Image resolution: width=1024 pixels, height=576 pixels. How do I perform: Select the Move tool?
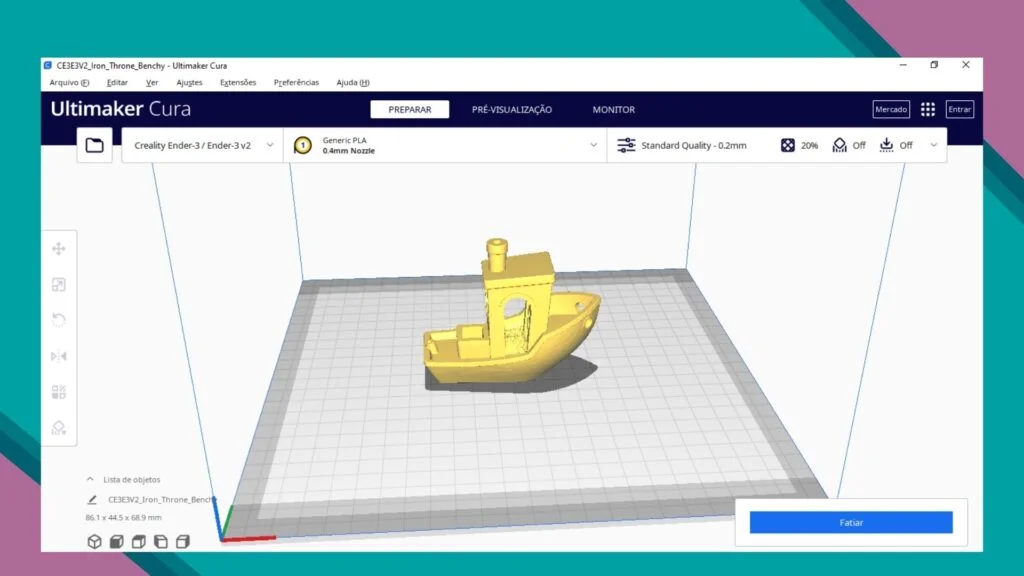pos(59,249)
